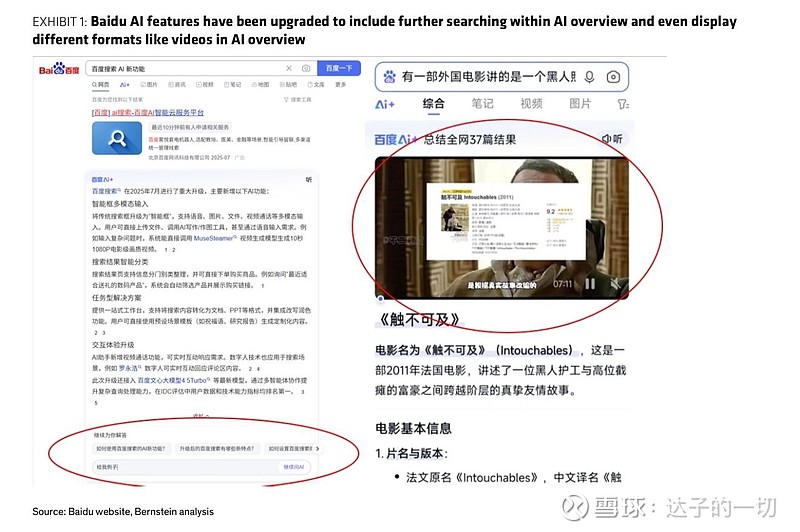Click the 听 listen icon in the desktop AI summary
This screenshot has height=532, width=800.
(309, 180)
